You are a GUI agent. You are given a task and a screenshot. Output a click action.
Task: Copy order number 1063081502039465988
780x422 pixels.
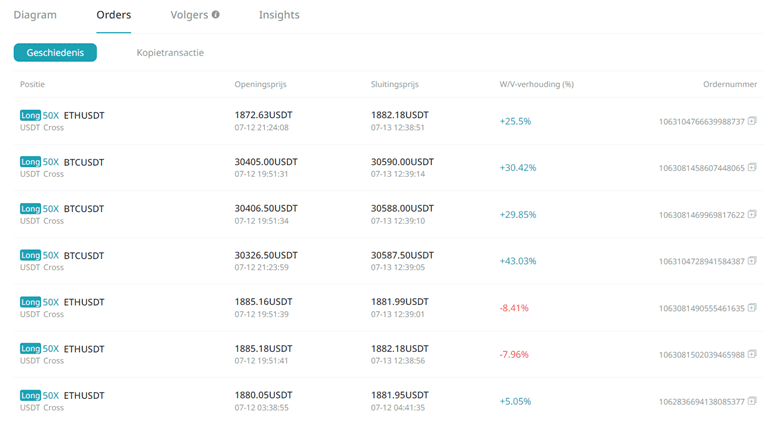coord(752,354)
